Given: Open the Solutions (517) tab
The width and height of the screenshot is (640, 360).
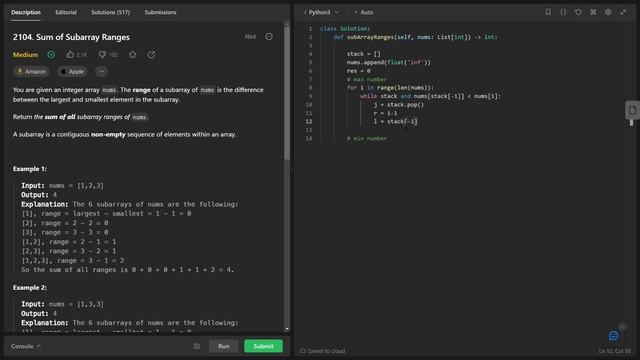Looking at the screenshot, I should (110, 12).
